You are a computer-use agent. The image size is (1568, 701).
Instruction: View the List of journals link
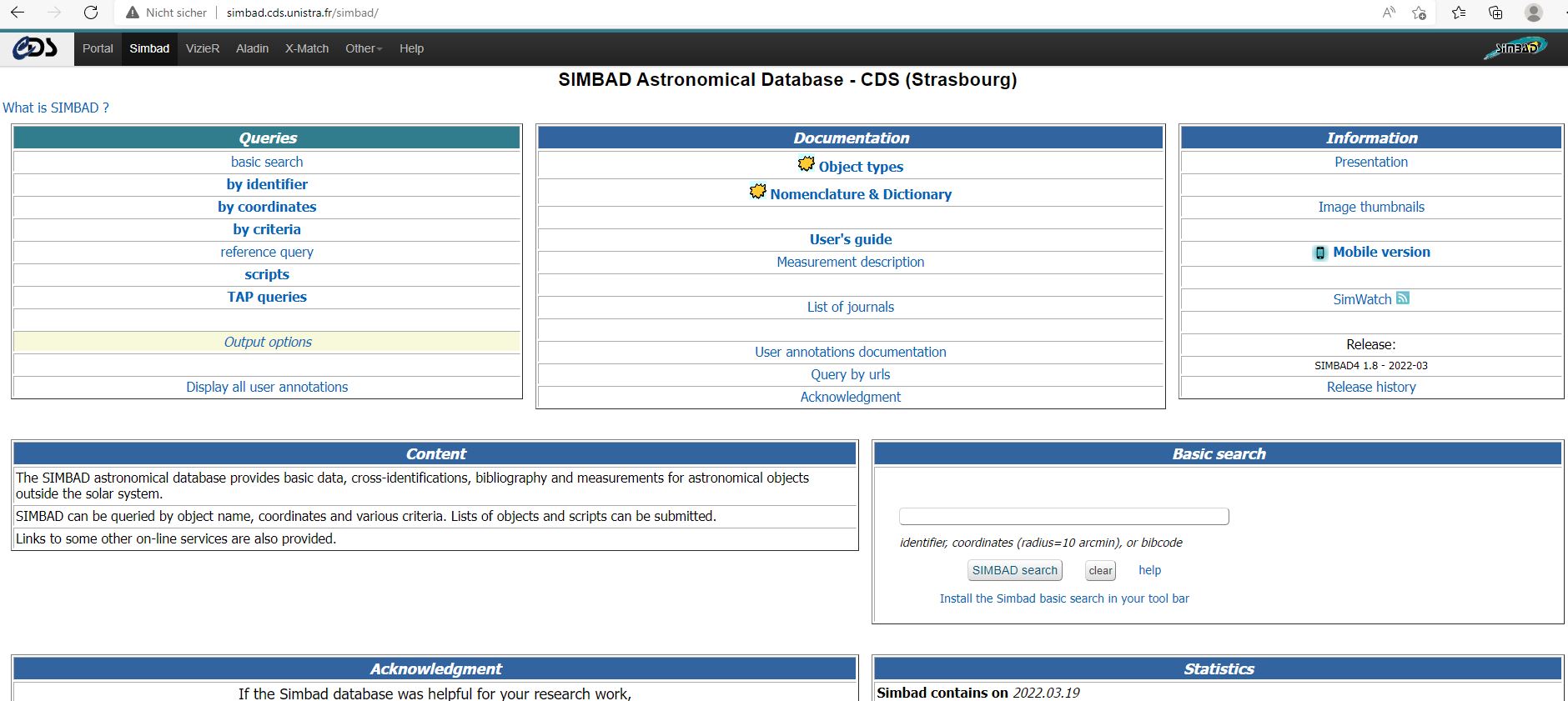coord(851,307)
